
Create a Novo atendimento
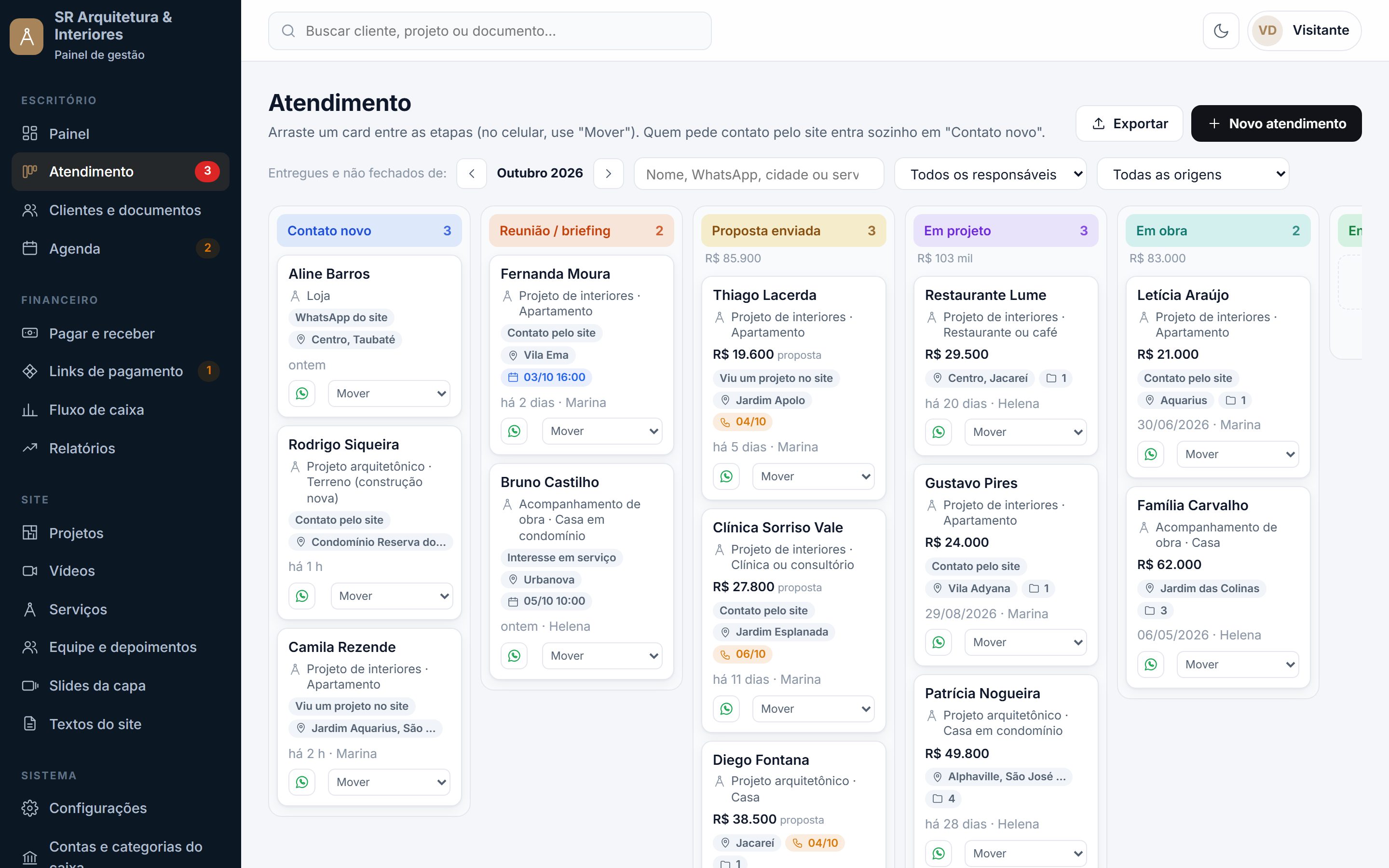pyautogui.click(x=1276, y=123)
